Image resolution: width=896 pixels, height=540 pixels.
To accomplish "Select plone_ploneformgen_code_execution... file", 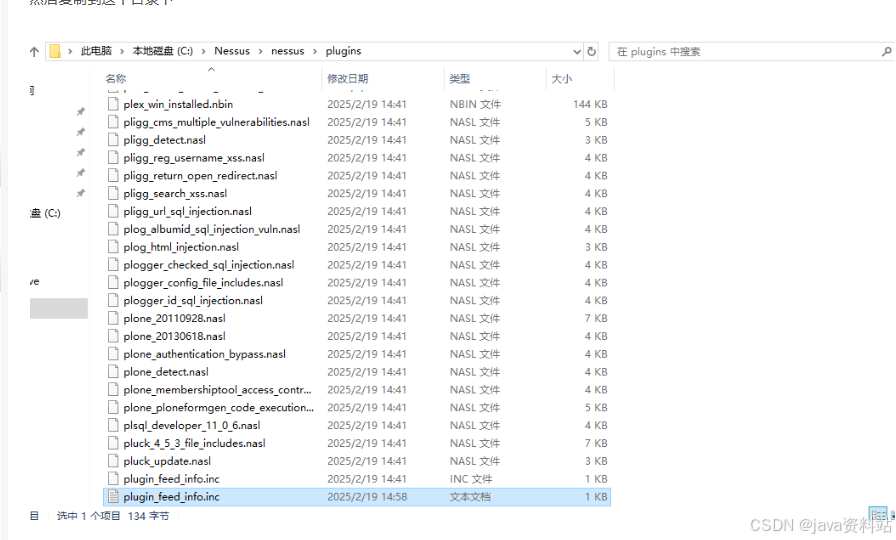I will [218, 407].
